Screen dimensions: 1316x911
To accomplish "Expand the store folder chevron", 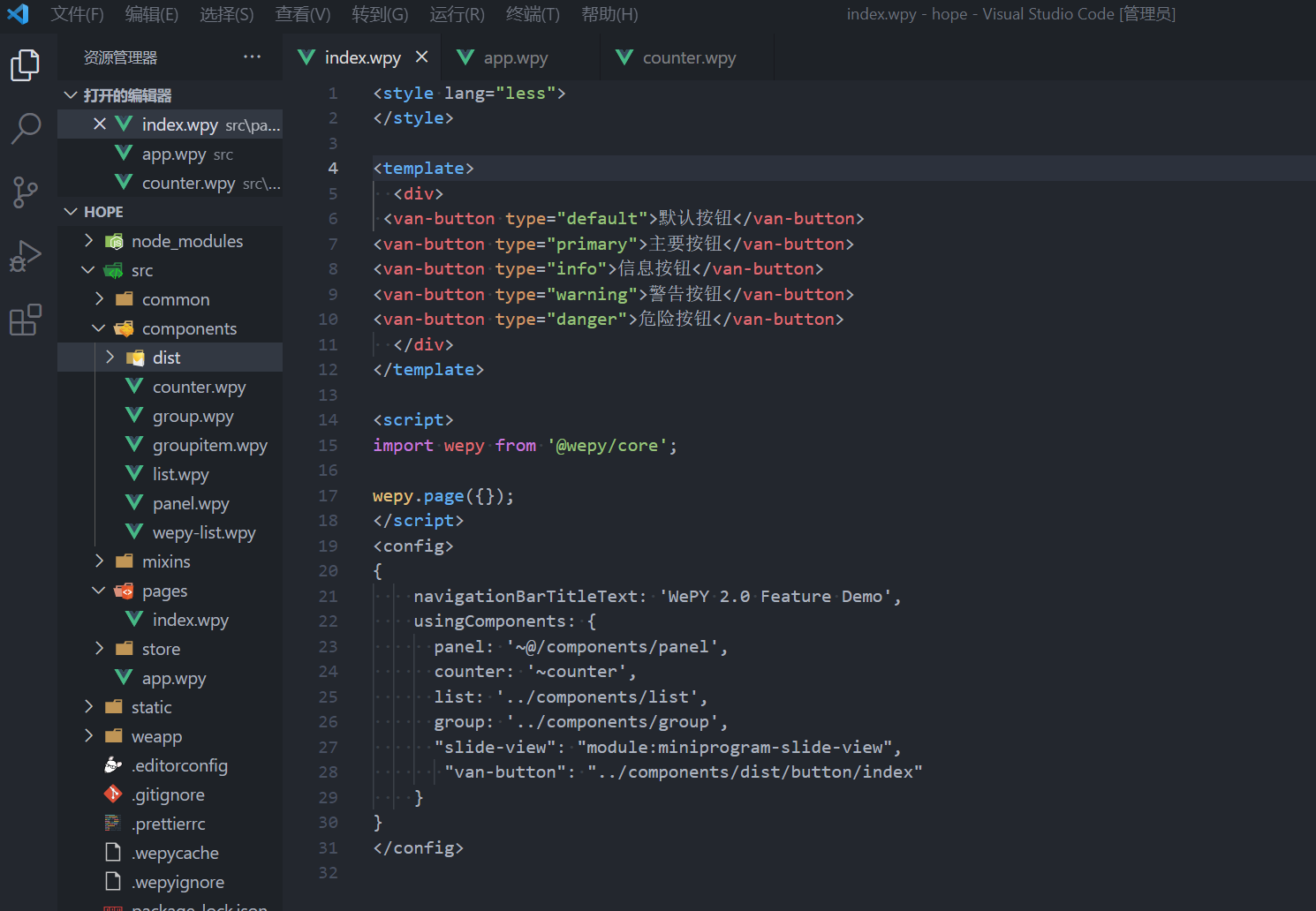I will click(x=99, y=649).
